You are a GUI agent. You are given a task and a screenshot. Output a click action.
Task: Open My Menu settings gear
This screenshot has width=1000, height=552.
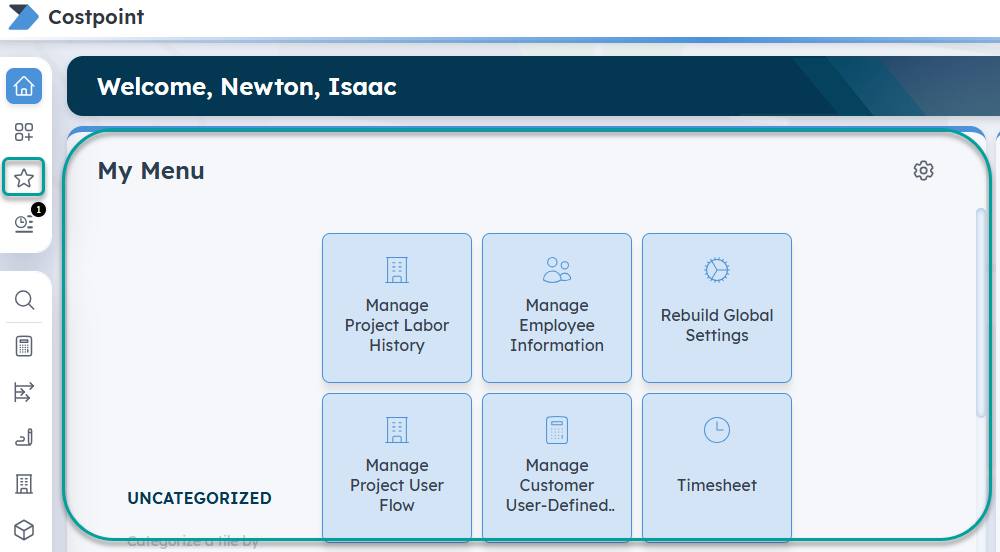923,171
